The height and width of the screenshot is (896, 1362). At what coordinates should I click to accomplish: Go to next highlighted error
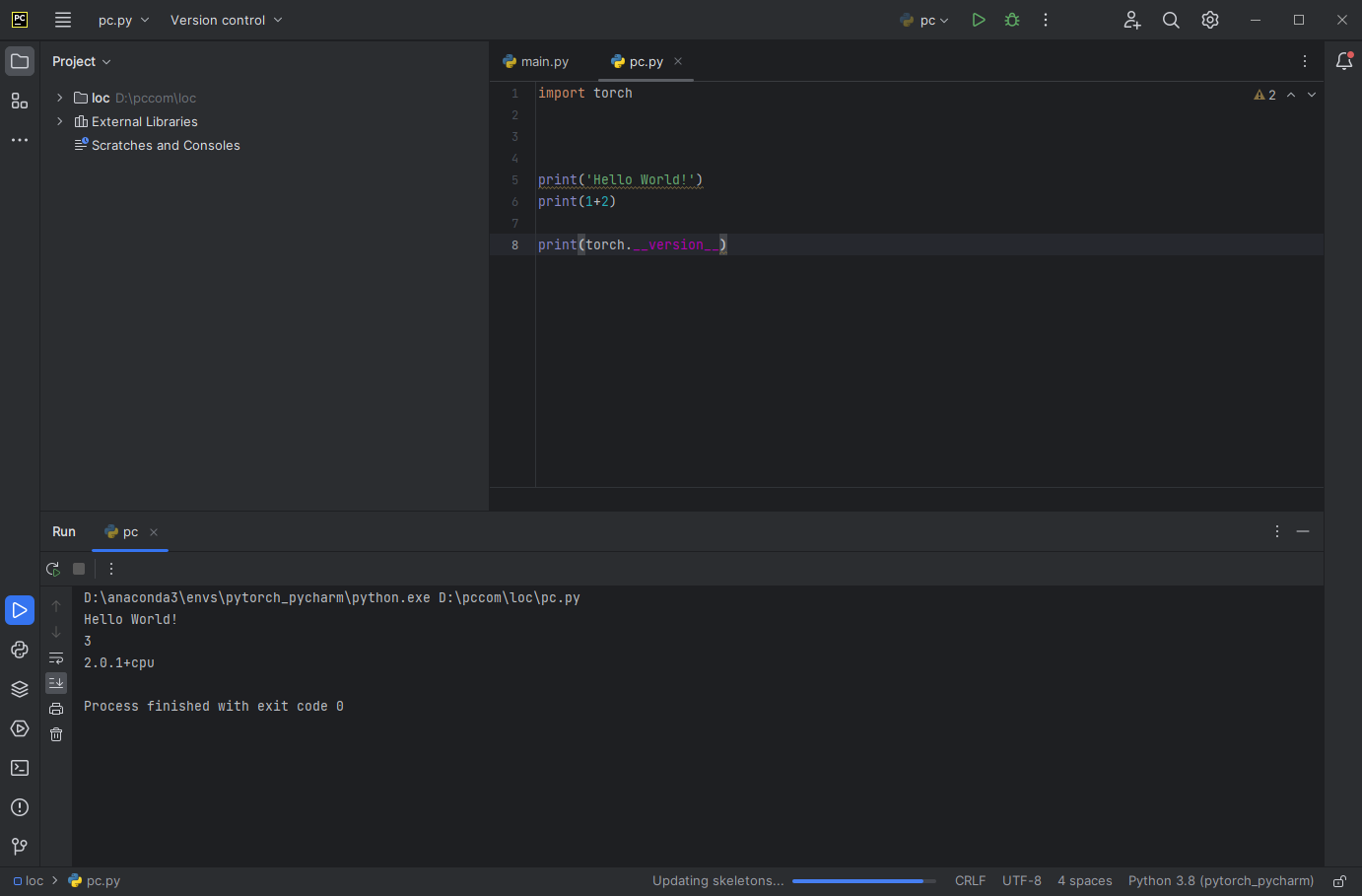point(1312,95)
